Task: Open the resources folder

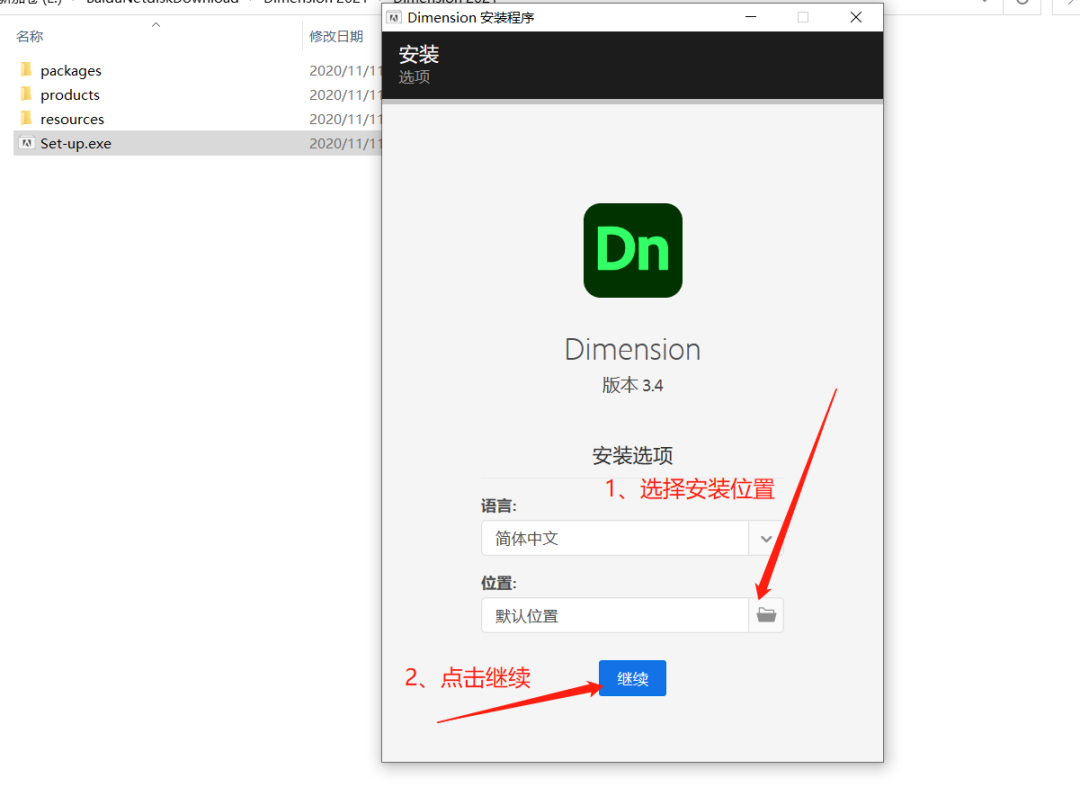Action: (x=71, y=118)
